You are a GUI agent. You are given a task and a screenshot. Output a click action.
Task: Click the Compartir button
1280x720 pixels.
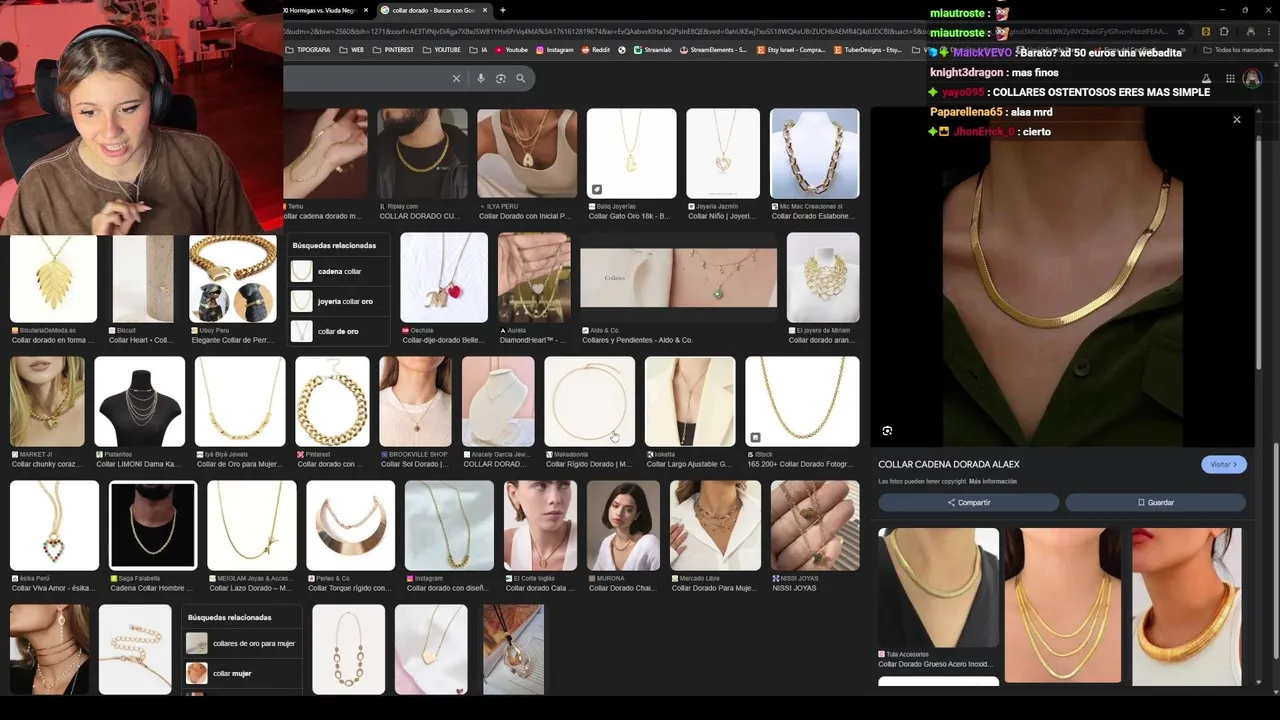click(968, 503)
